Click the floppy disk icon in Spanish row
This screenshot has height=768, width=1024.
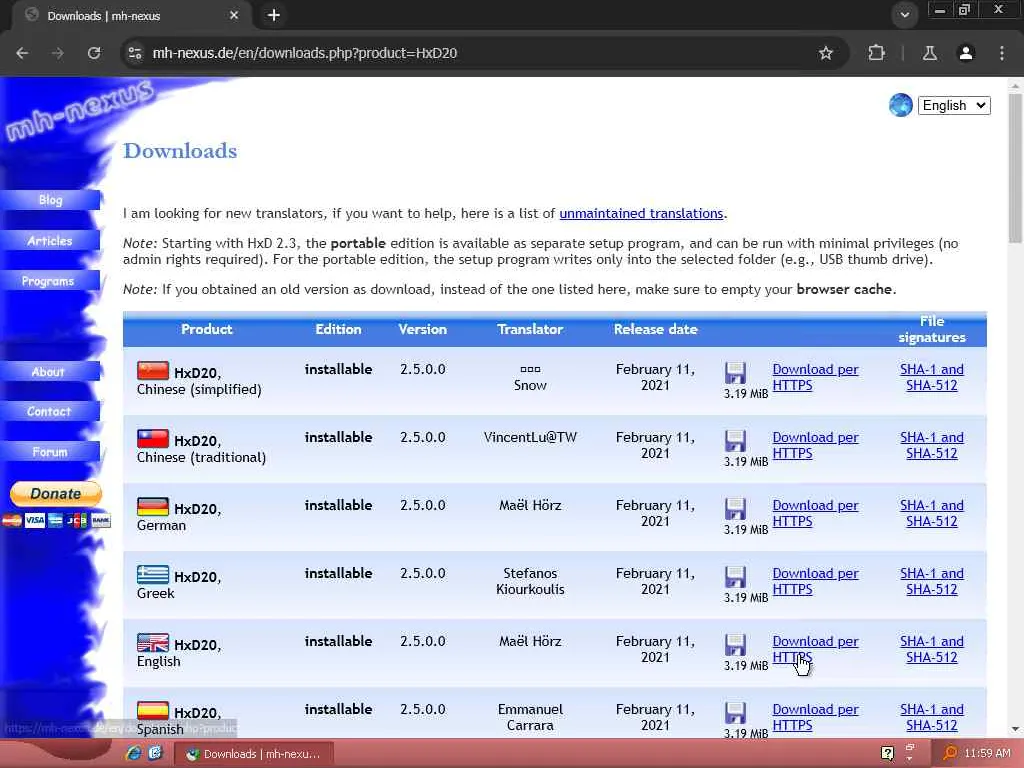pyautogui.click(x=735, y=712)
